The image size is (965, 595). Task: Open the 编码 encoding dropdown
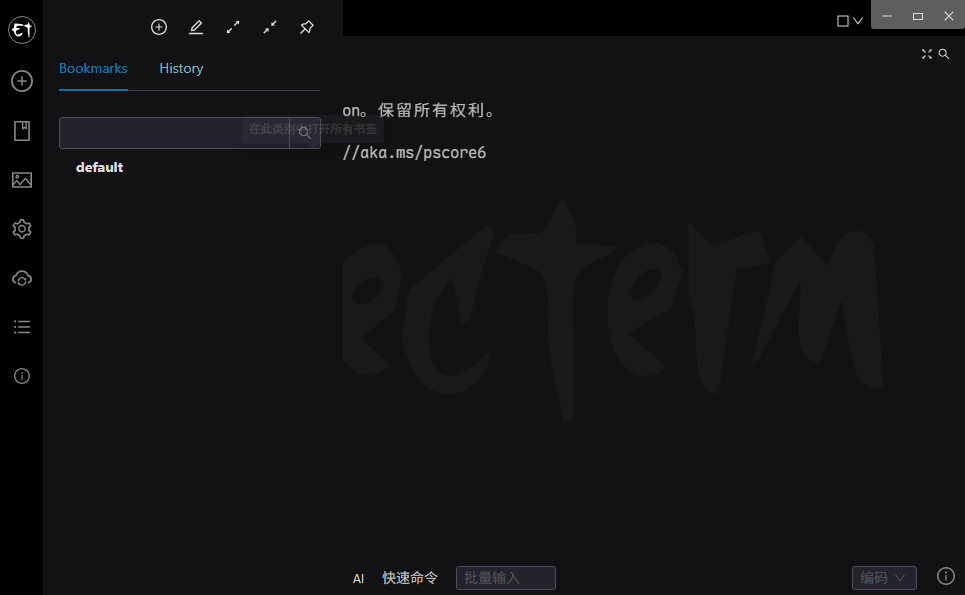point(883,577)
